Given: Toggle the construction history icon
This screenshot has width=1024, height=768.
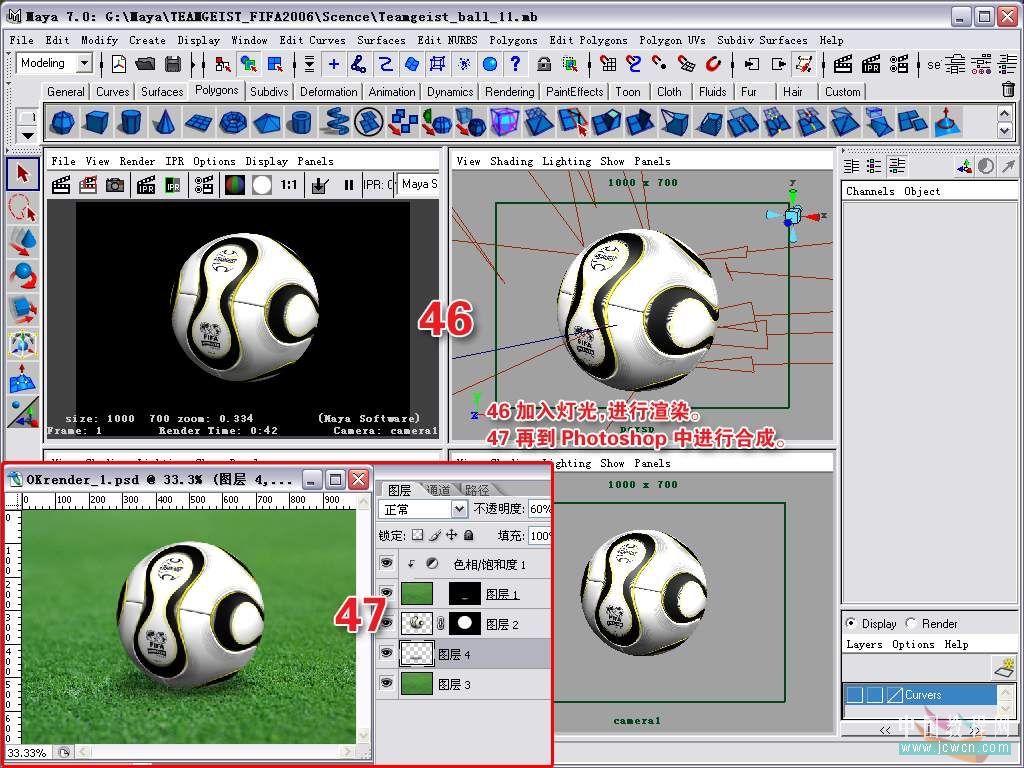Looking at the screenshot, I should tap(804, 64).
